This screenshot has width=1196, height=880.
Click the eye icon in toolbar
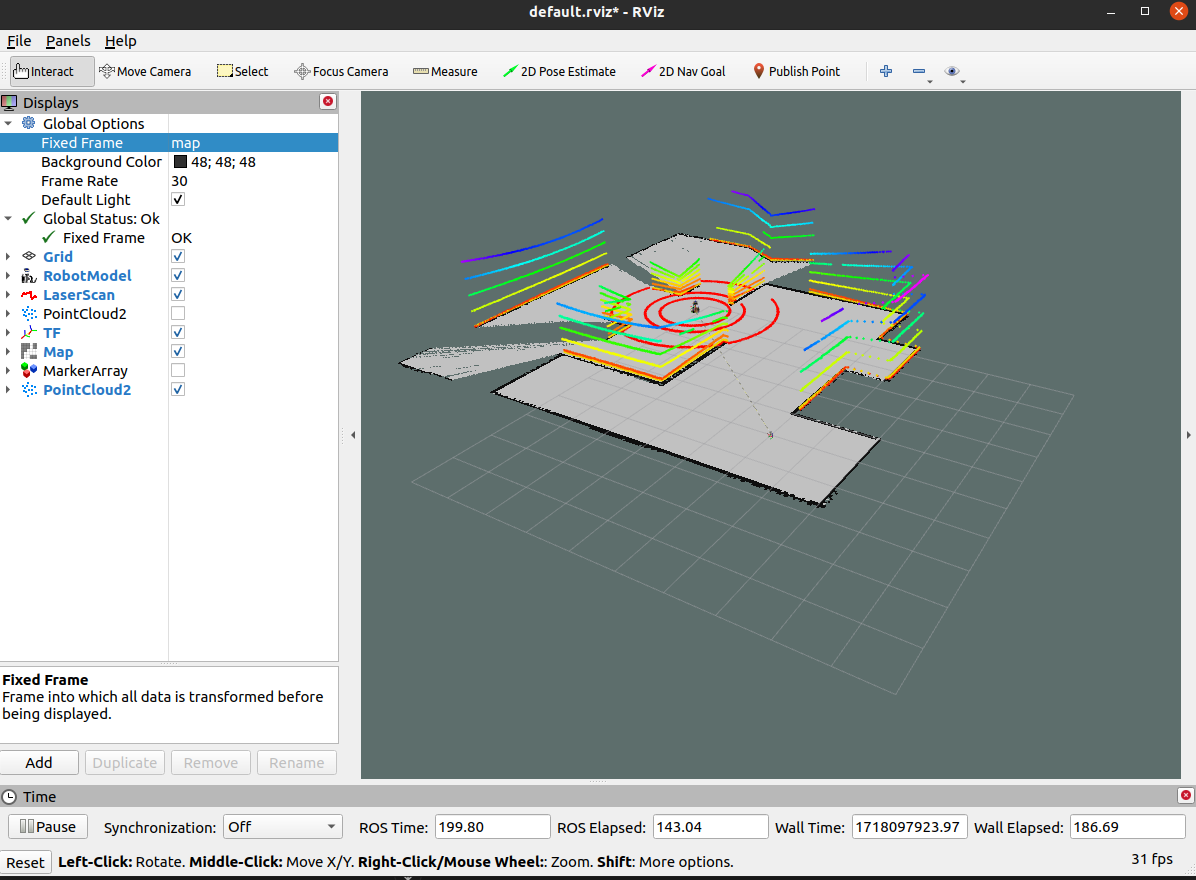(x=952, y=71)
